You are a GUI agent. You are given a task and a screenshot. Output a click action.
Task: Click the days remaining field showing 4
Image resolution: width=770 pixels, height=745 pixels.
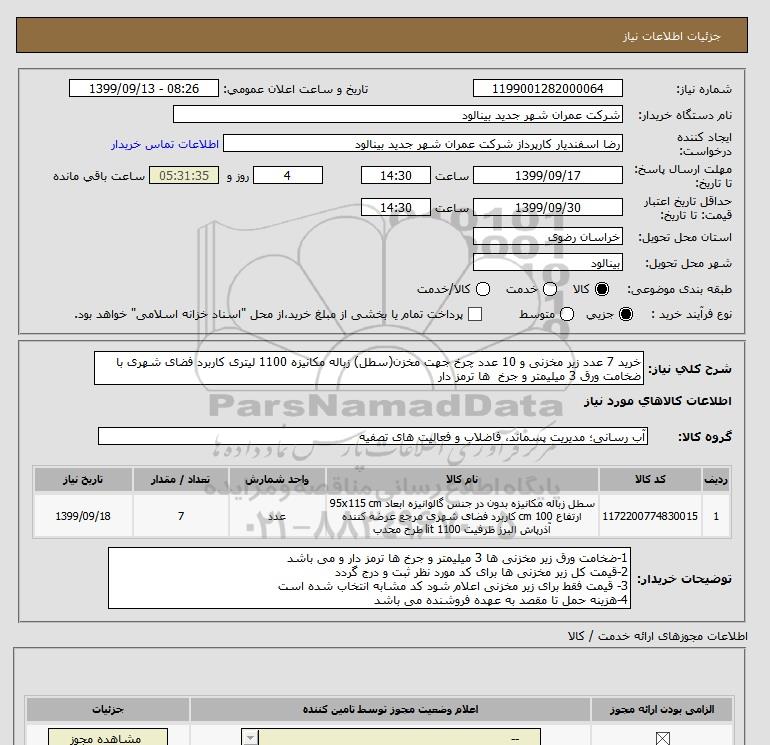pos(288,175)
